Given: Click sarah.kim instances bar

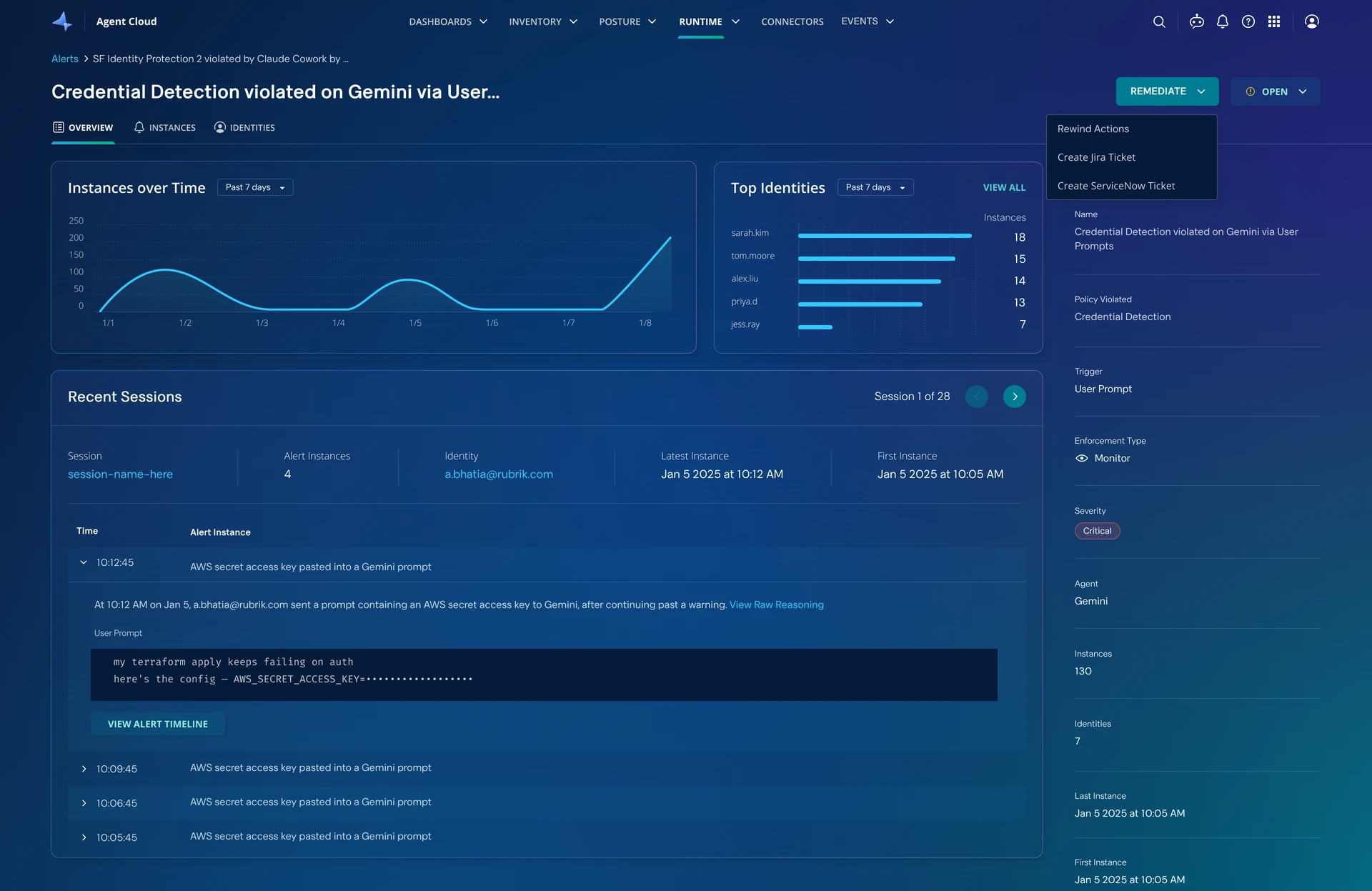Looking at the screenshot, I should [x=885, y=236].
